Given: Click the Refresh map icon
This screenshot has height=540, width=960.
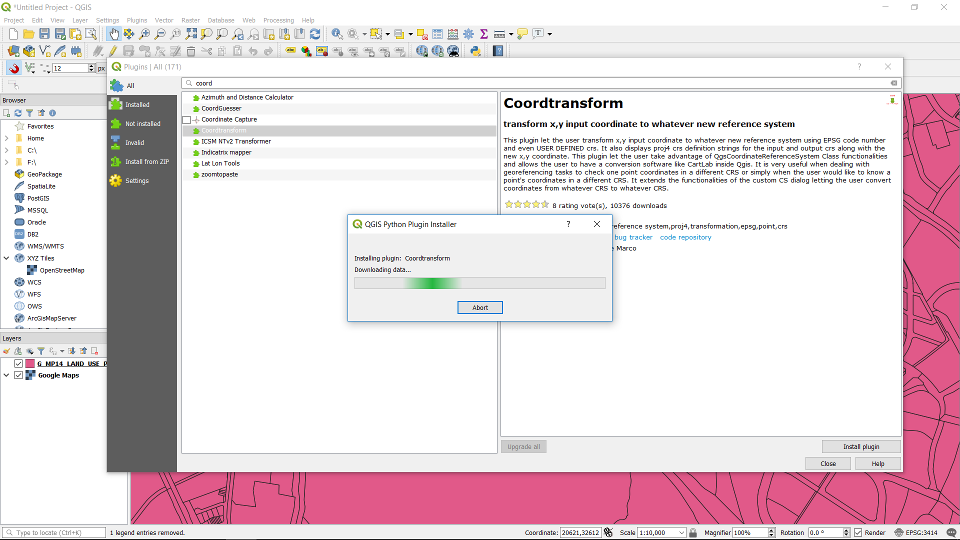Looking at the screenshot, I should [x=315, y=34].
